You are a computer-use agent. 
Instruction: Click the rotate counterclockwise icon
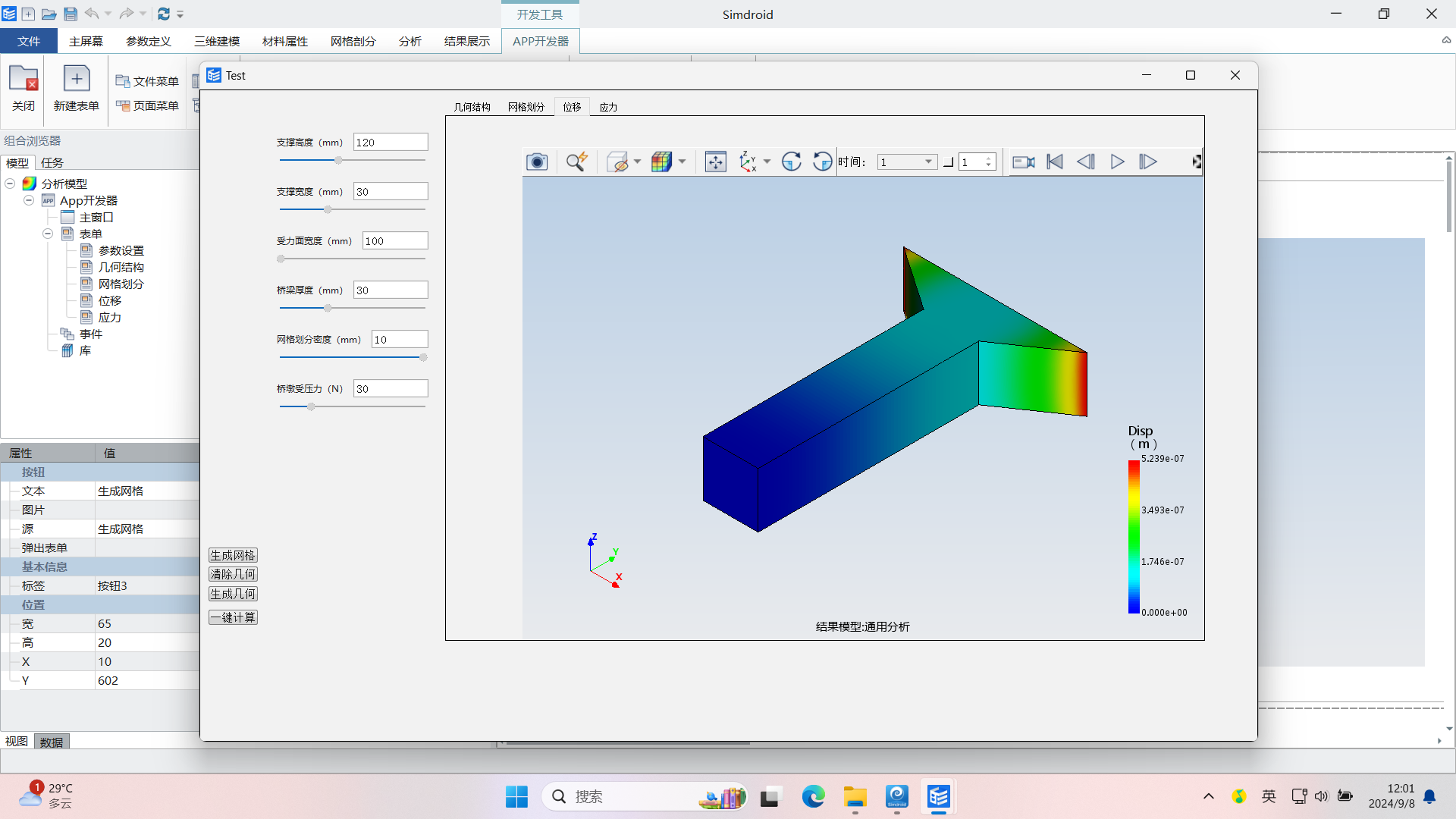[822, 162]
